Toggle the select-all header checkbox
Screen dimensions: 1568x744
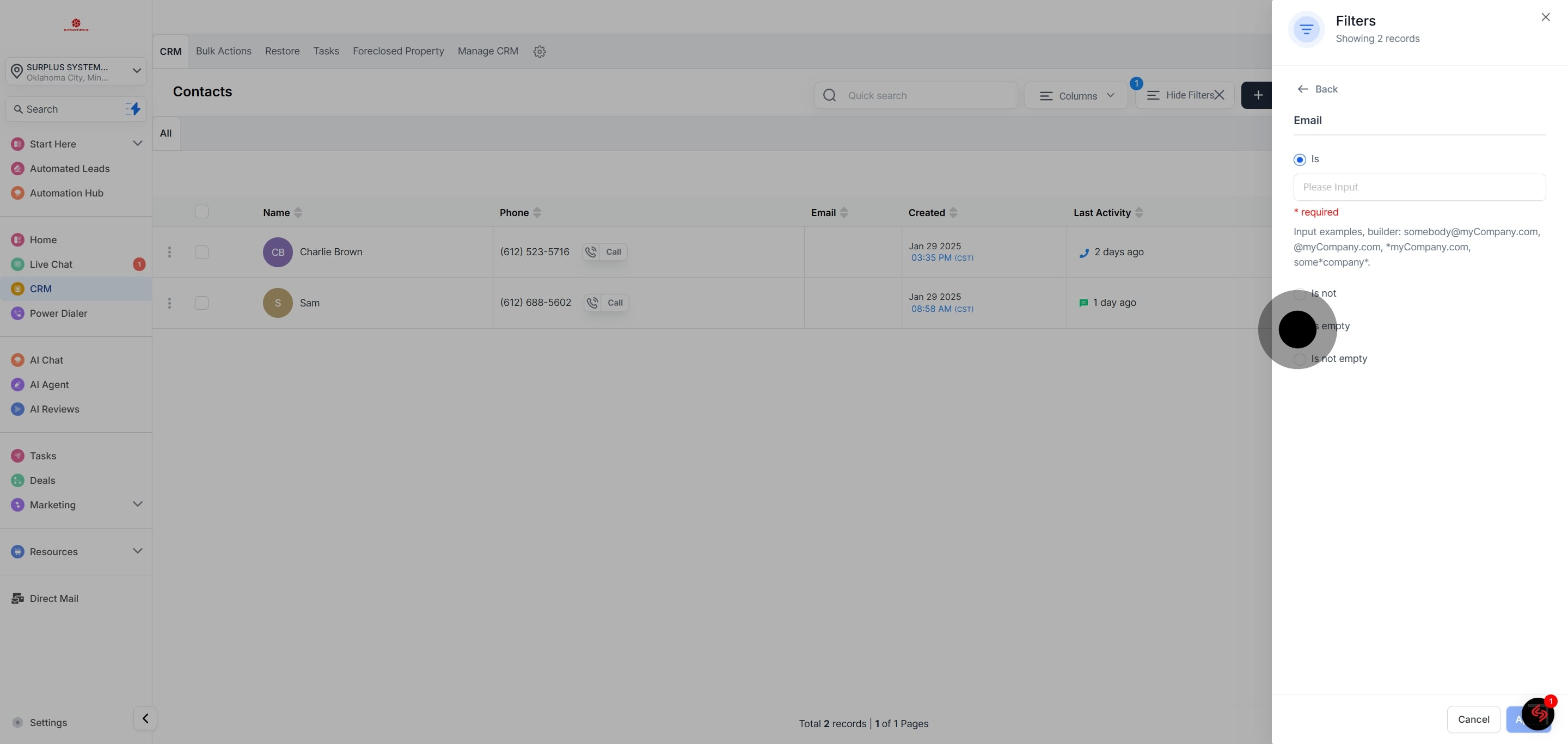(x=201, y=212)
